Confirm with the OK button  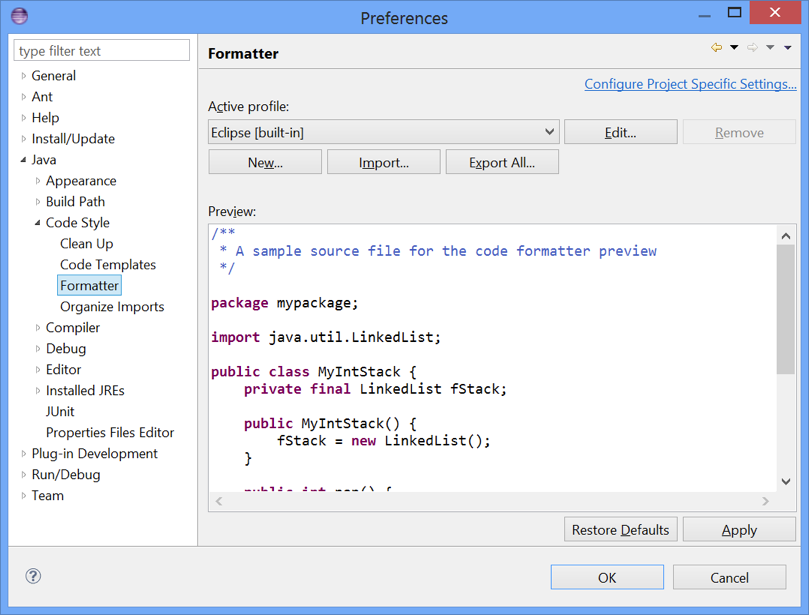pyautogui.click(x=607, y=577)
